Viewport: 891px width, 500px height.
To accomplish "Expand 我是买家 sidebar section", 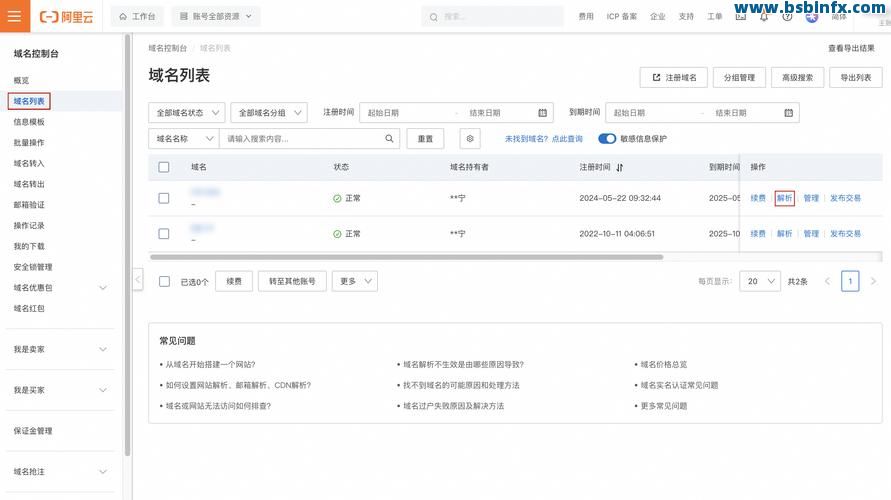I will pos(103,390).
